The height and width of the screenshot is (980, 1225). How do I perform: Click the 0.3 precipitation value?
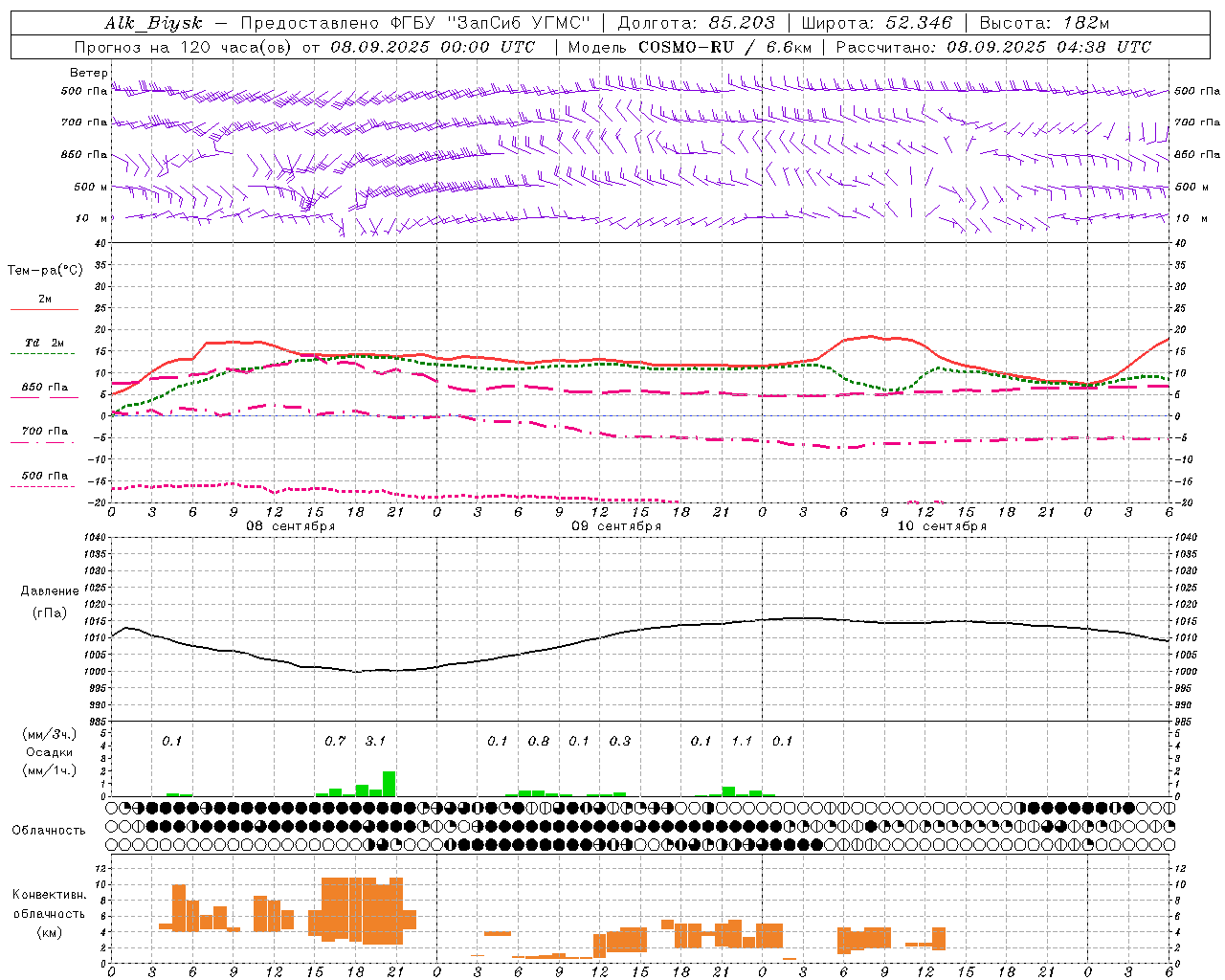(x=620, y=741)
